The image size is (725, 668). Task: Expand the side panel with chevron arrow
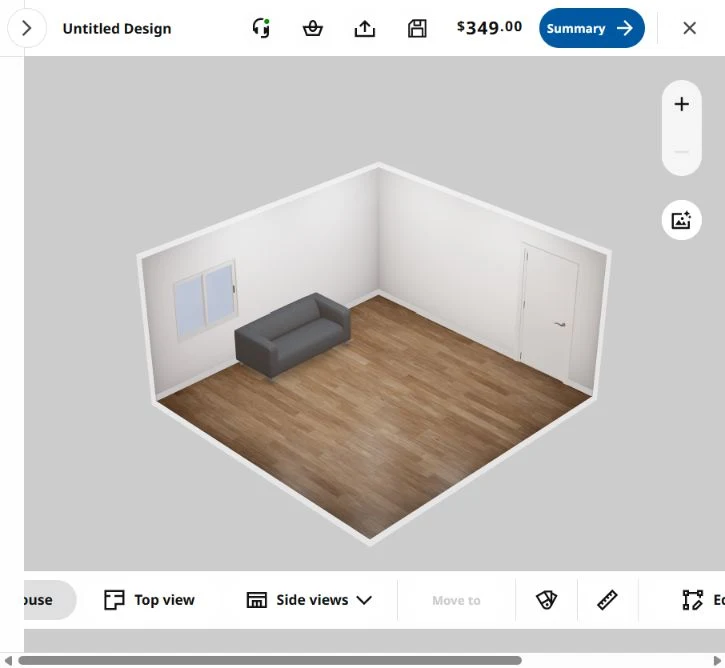click(x=27, y=28)
